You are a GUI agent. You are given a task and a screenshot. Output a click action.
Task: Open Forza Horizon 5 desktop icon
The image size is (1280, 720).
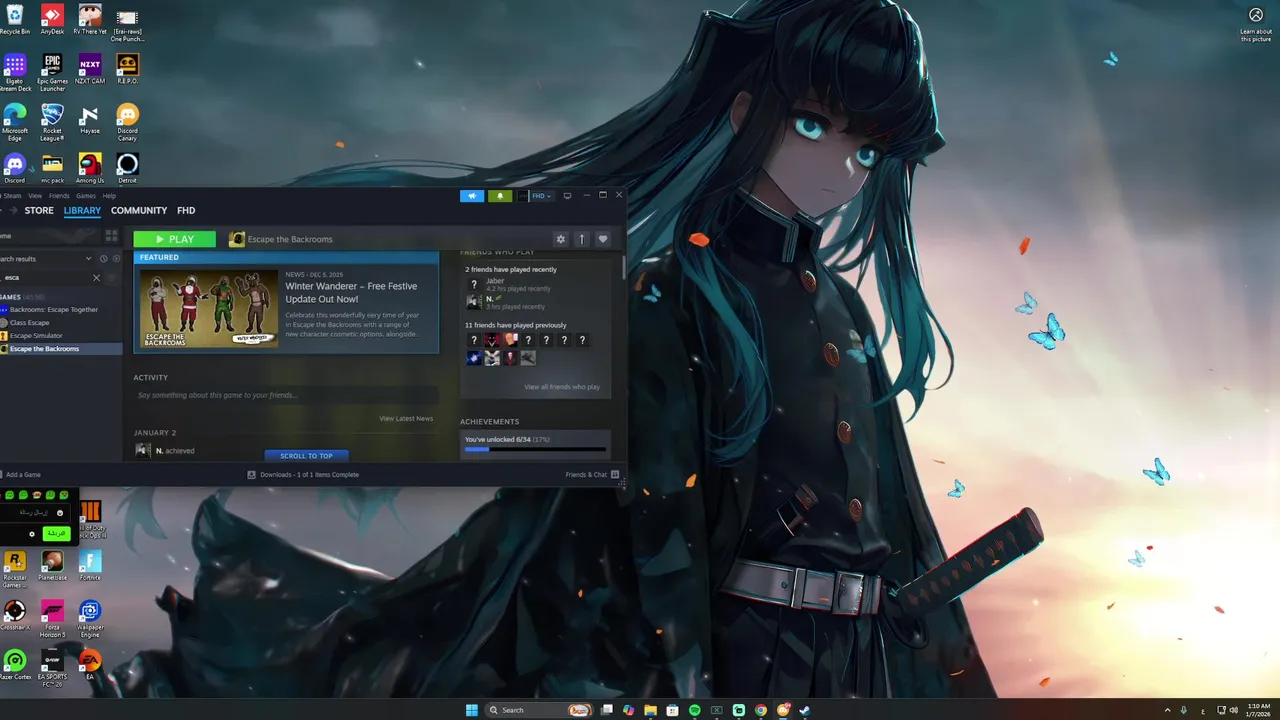pyautogui.click(x=52, y=619)
